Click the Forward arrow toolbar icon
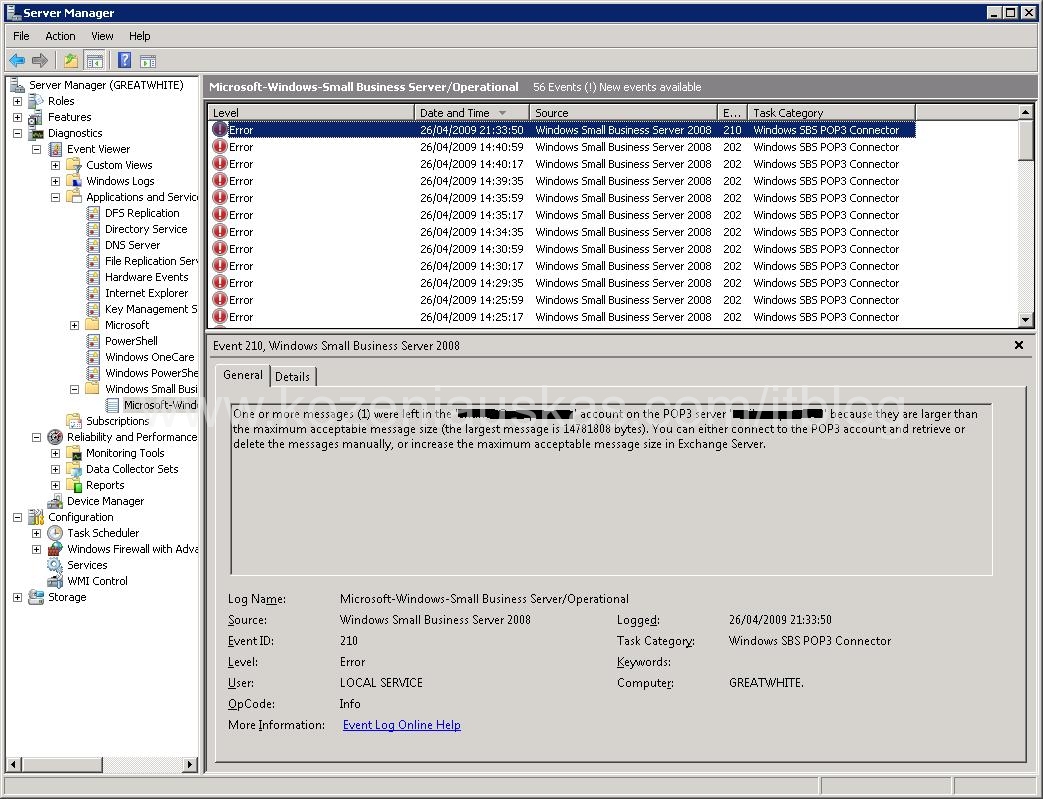This screenshot has width=1043, height=799. click(x=40, y=61)
